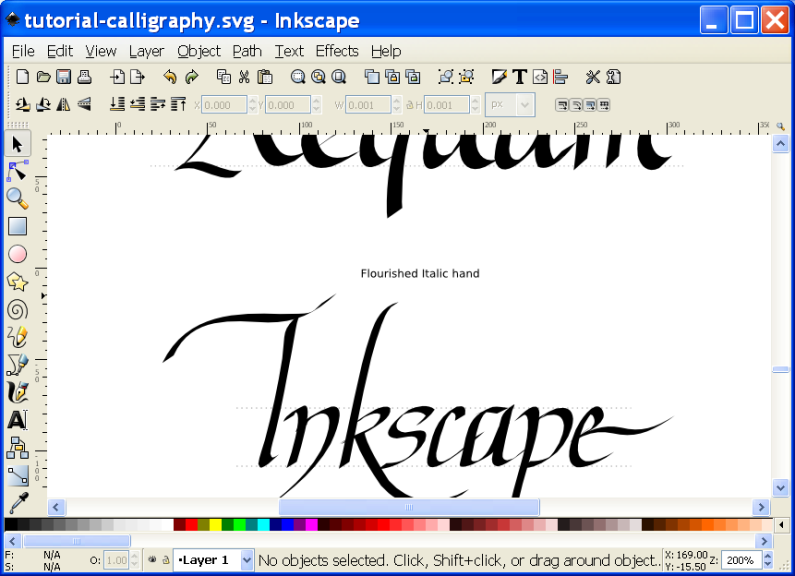
Task: Open the Layer menu
Action: [147, 51]
